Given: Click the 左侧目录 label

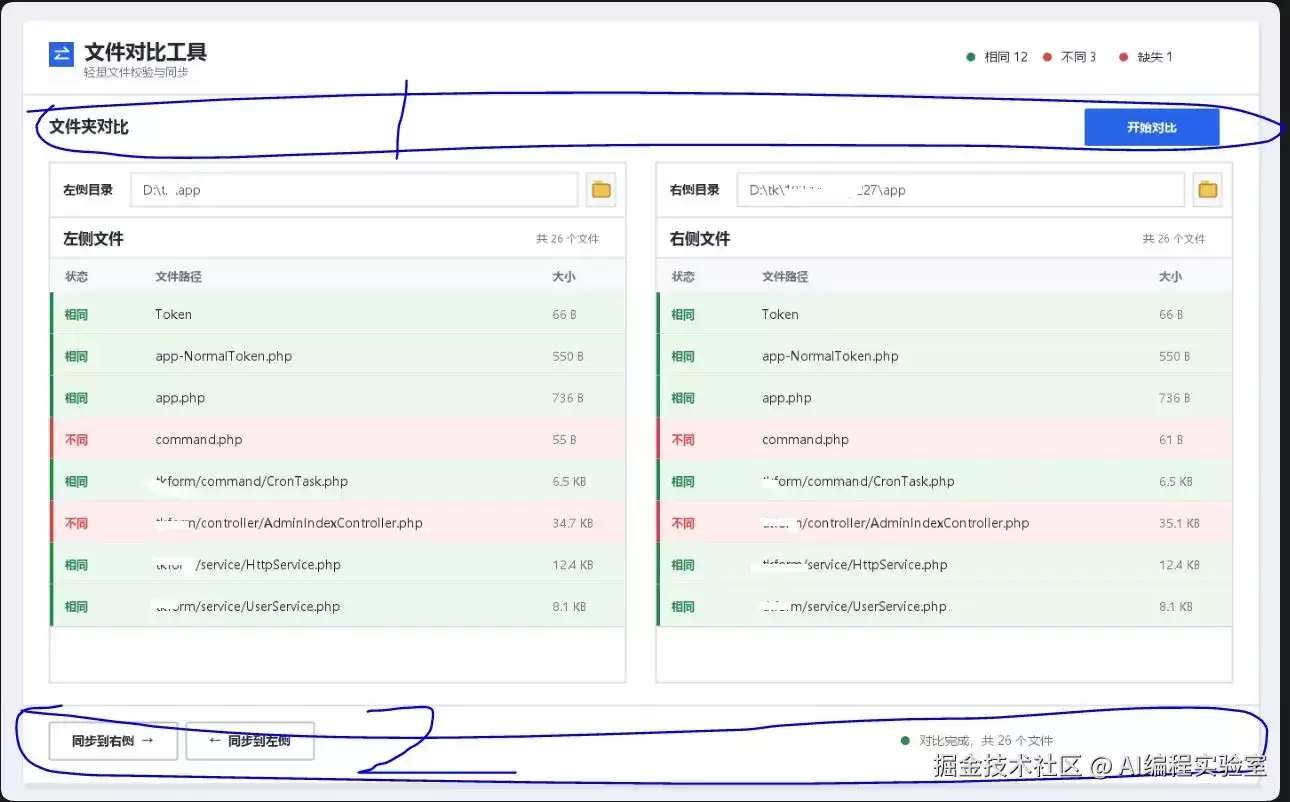Looking at the screenshot, I should pos(88,190).
